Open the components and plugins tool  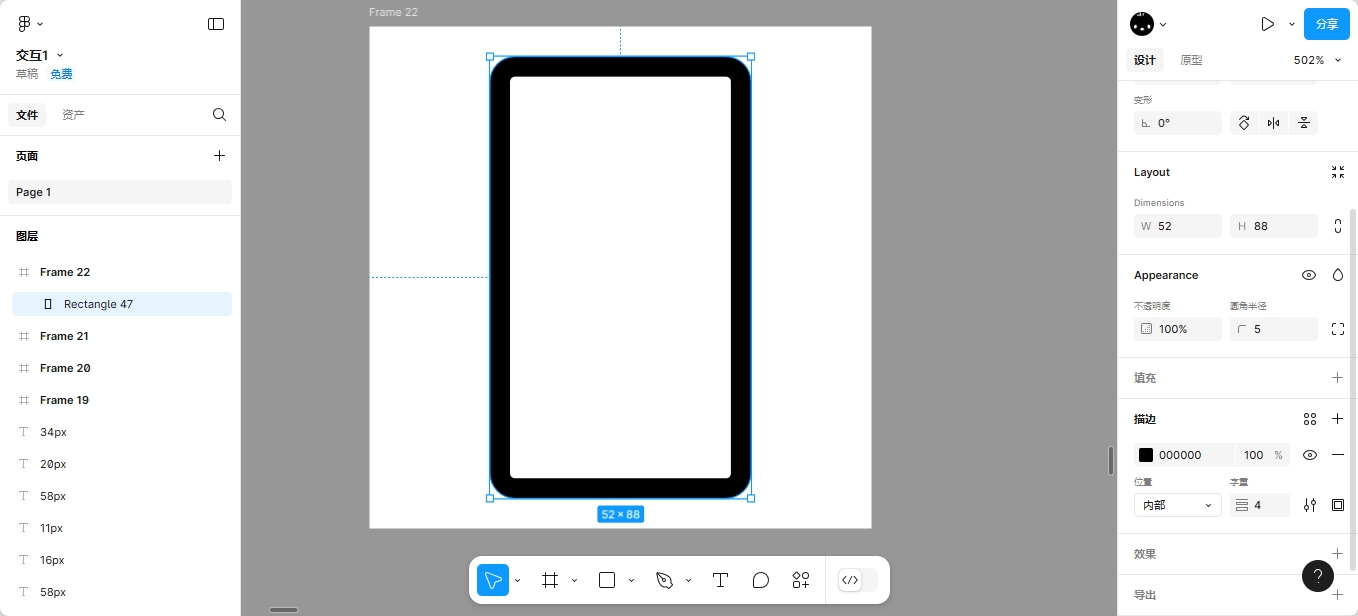point(801,580)
